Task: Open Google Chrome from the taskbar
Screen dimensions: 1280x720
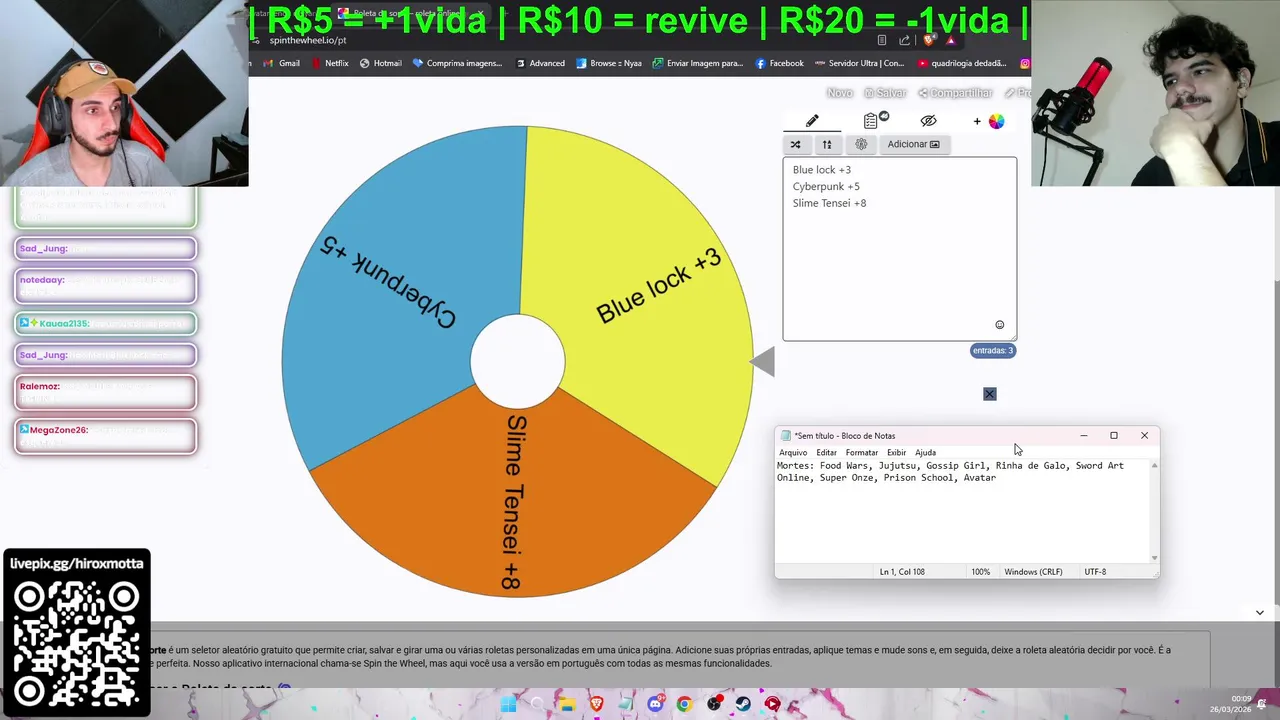Action: 684,704
